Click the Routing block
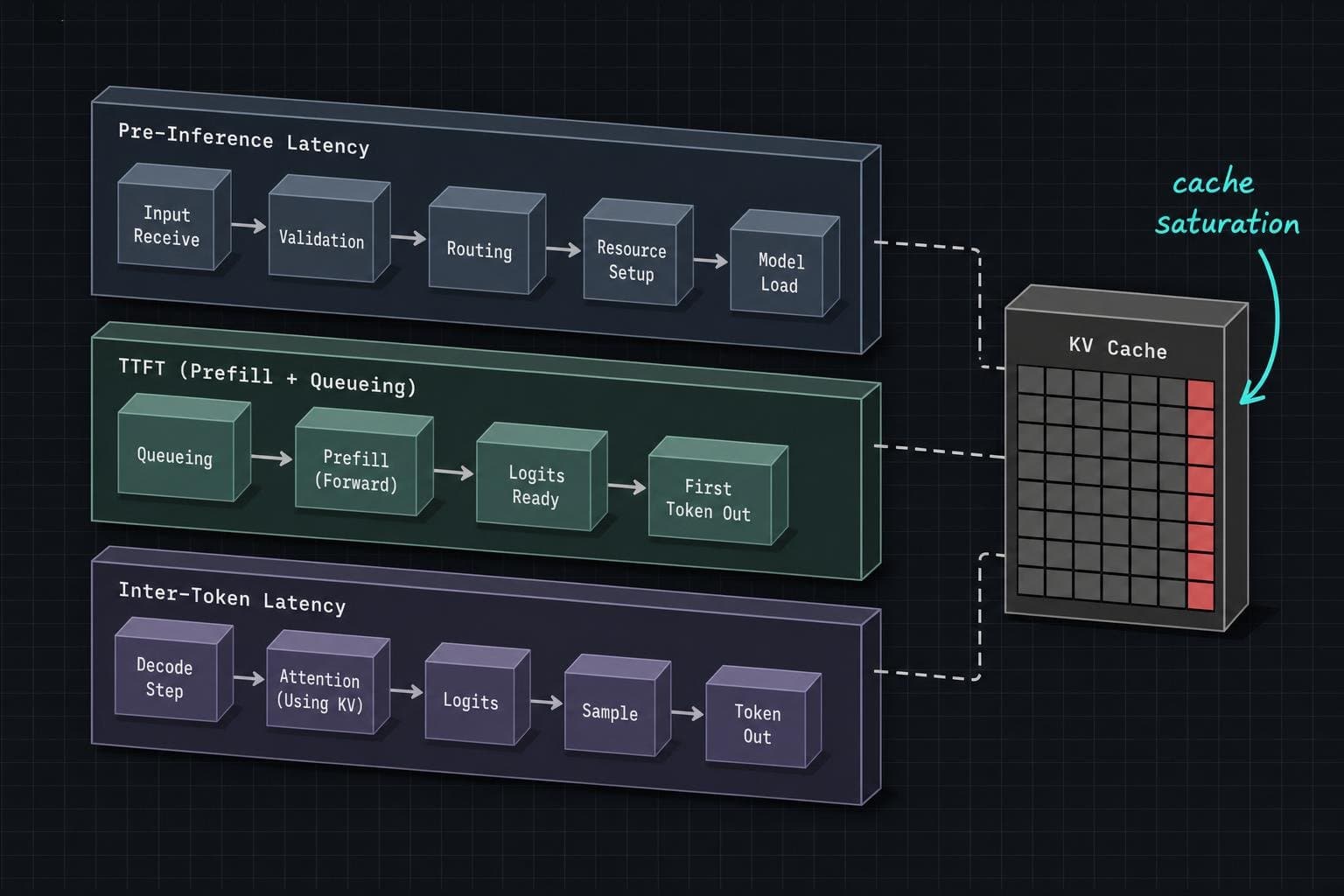 click(x=487, y=240)
